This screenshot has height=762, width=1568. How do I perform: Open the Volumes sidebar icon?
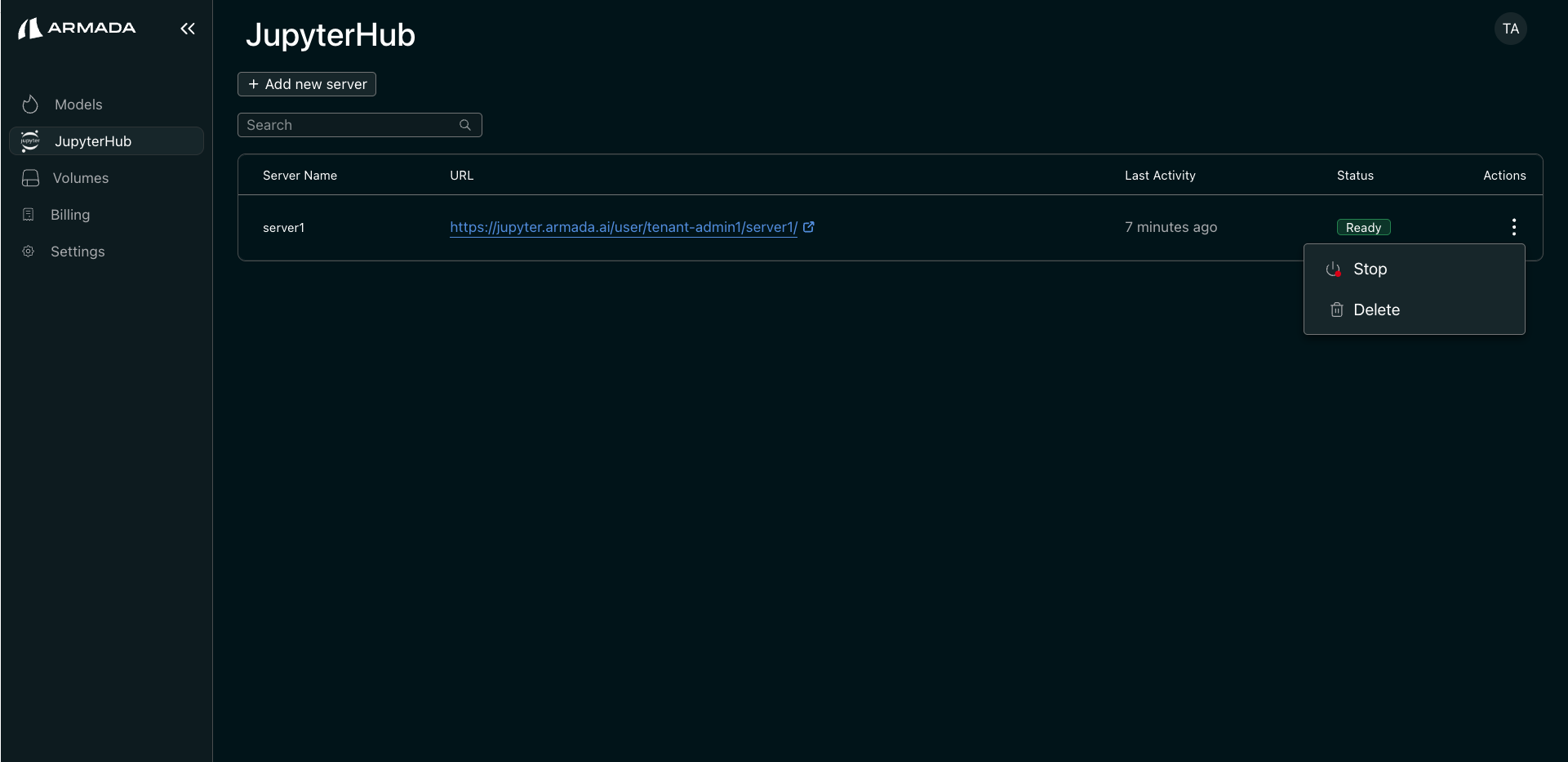pyautogui.click(x=30, y=178)
